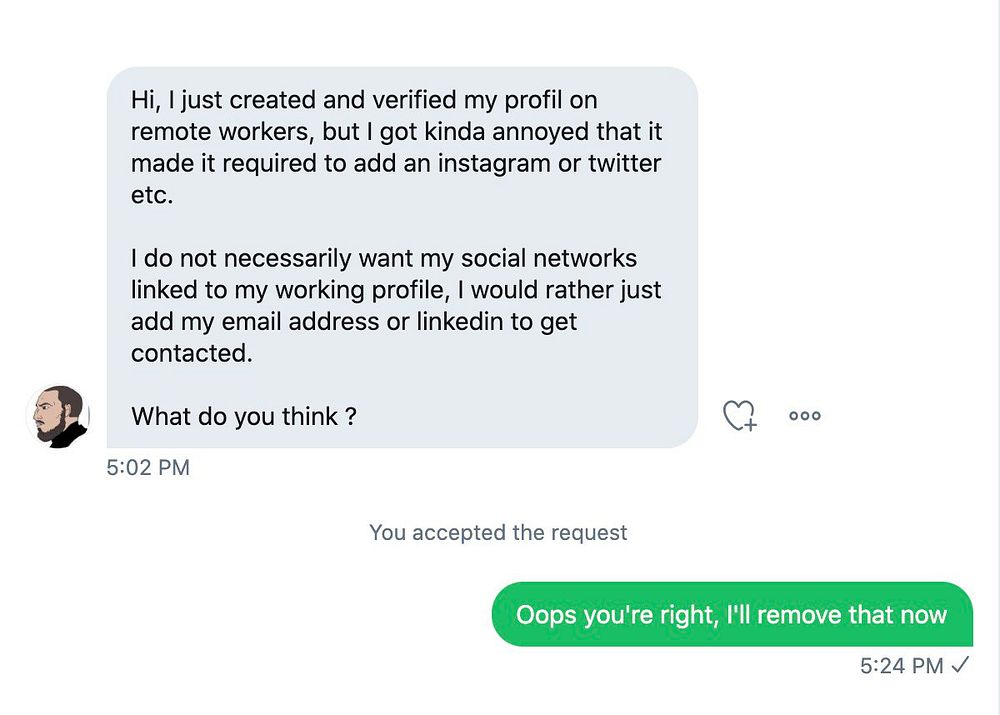This screenshot has height=715, width=1000.
Task: Click the word "twitter" in the message
Action: [624, 162]
